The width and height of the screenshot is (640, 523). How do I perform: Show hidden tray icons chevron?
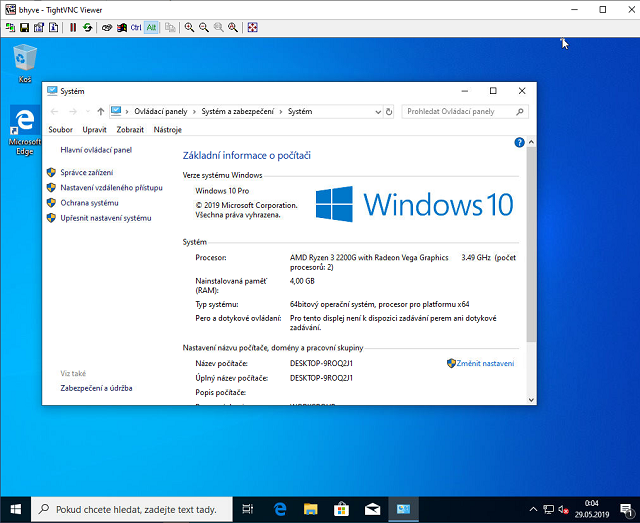point(533,509)
